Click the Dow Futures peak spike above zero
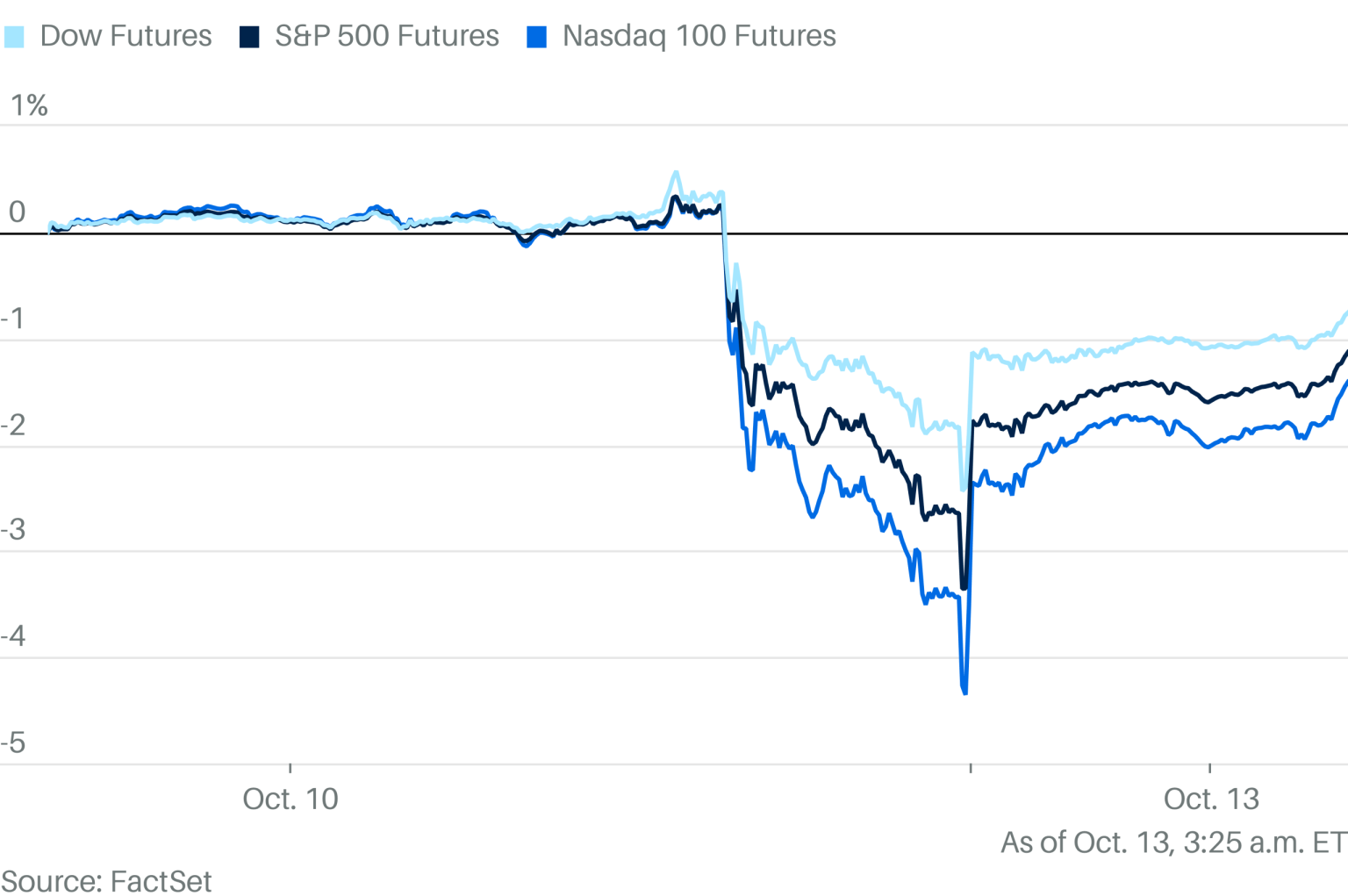This screenshot has width=1348, height=896. tap(675, 173)
